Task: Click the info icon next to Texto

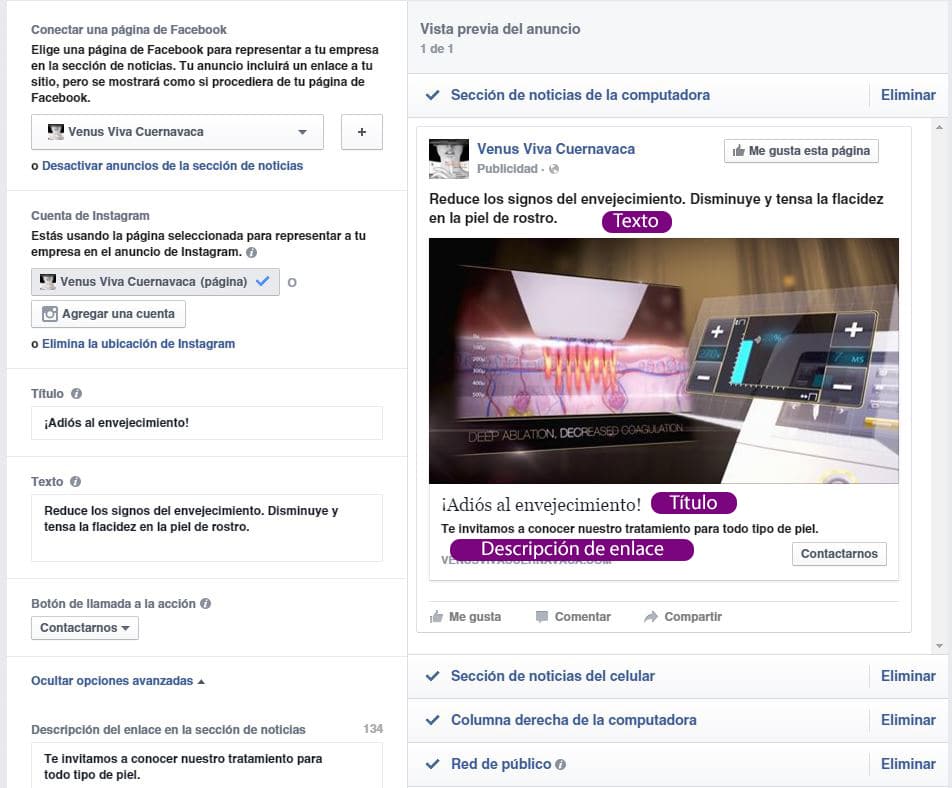Action: [75, 481]
